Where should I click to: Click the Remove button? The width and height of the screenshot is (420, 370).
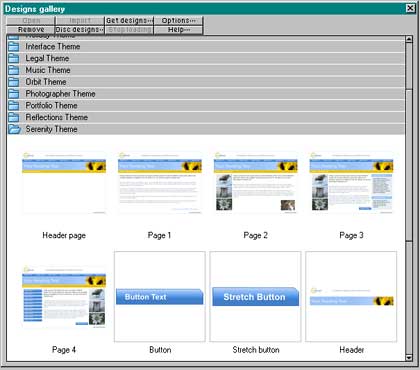tap(31, 30)
